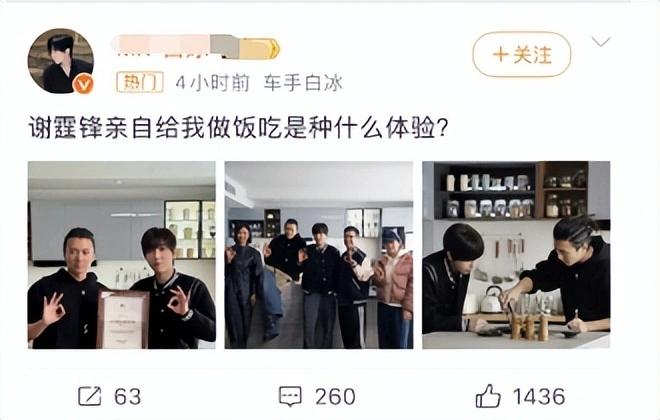660x420 pixels.
Task: Tap the thumbs-up like icon
Action: [x=488, y=396]
